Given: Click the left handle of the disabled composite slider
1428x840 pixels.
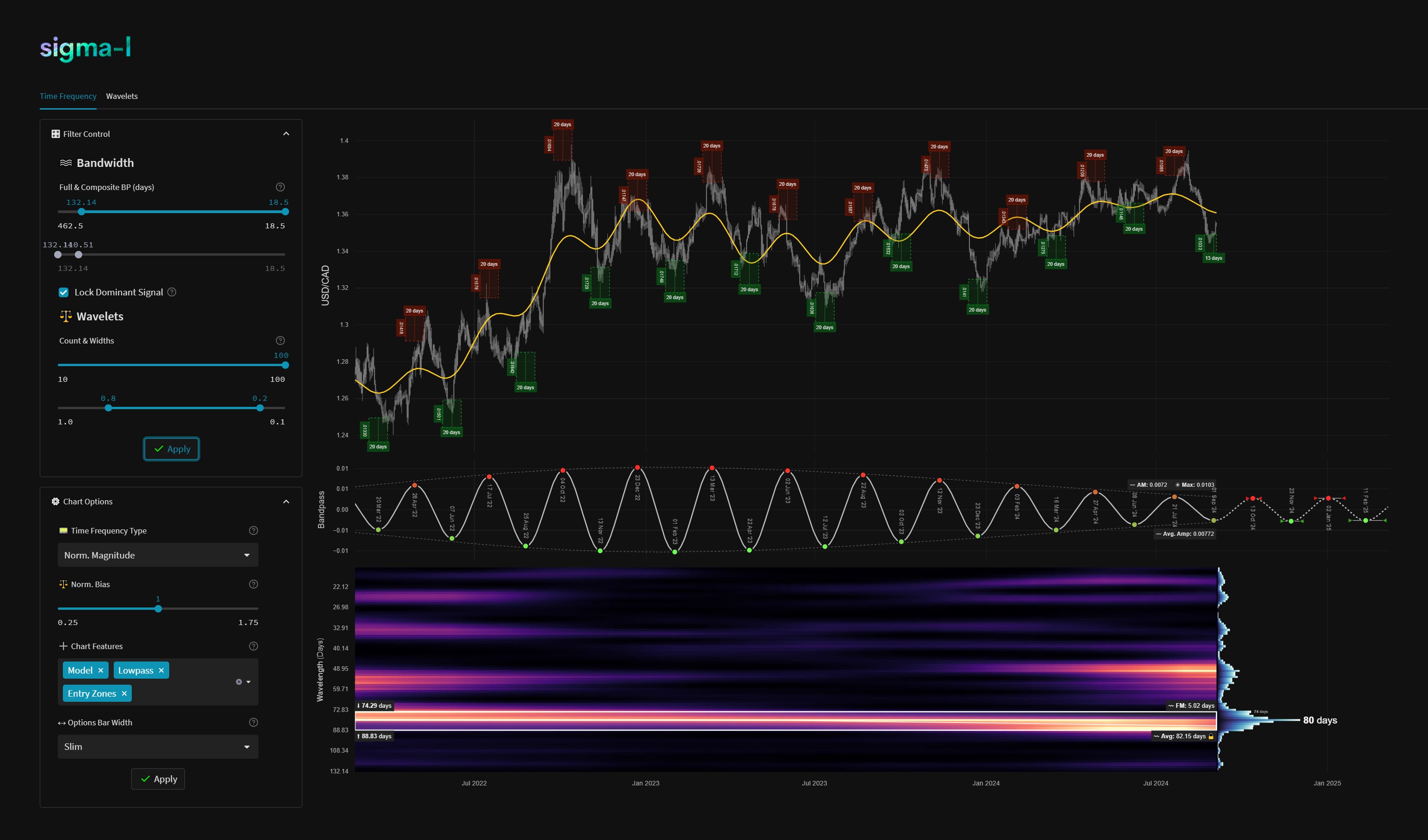Looking at the screenshot, I should pos(58,254).
